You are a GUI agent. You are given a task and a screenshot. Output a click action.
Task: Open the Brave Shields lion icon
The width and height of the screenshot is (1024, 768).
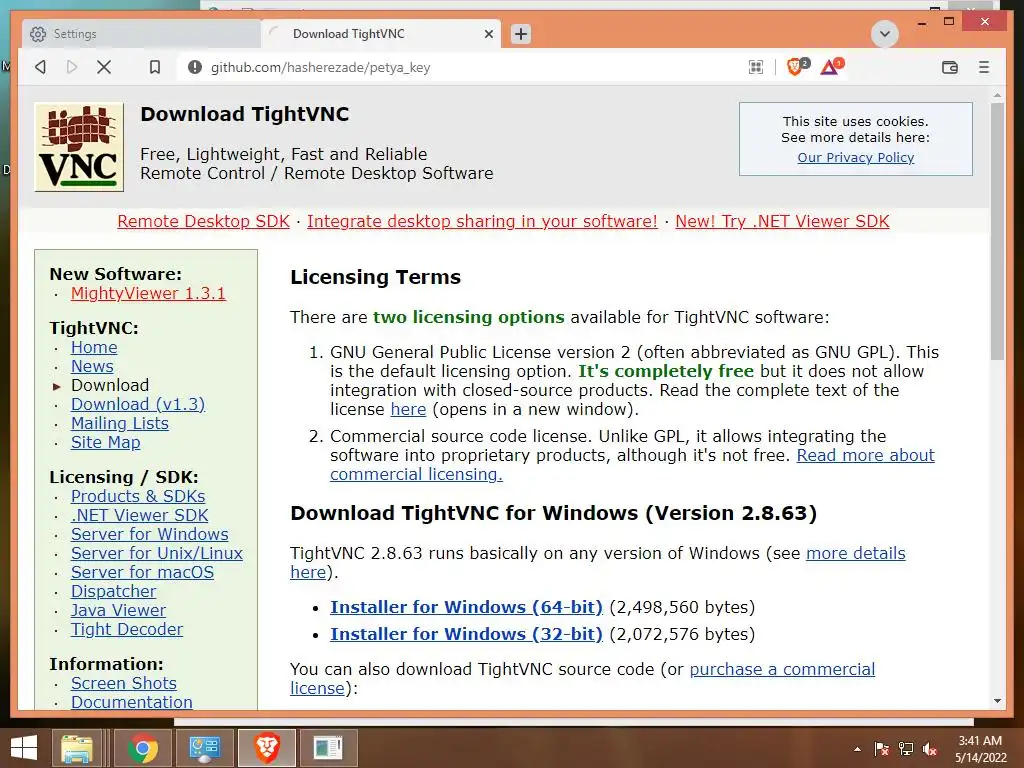click(796, 66)
